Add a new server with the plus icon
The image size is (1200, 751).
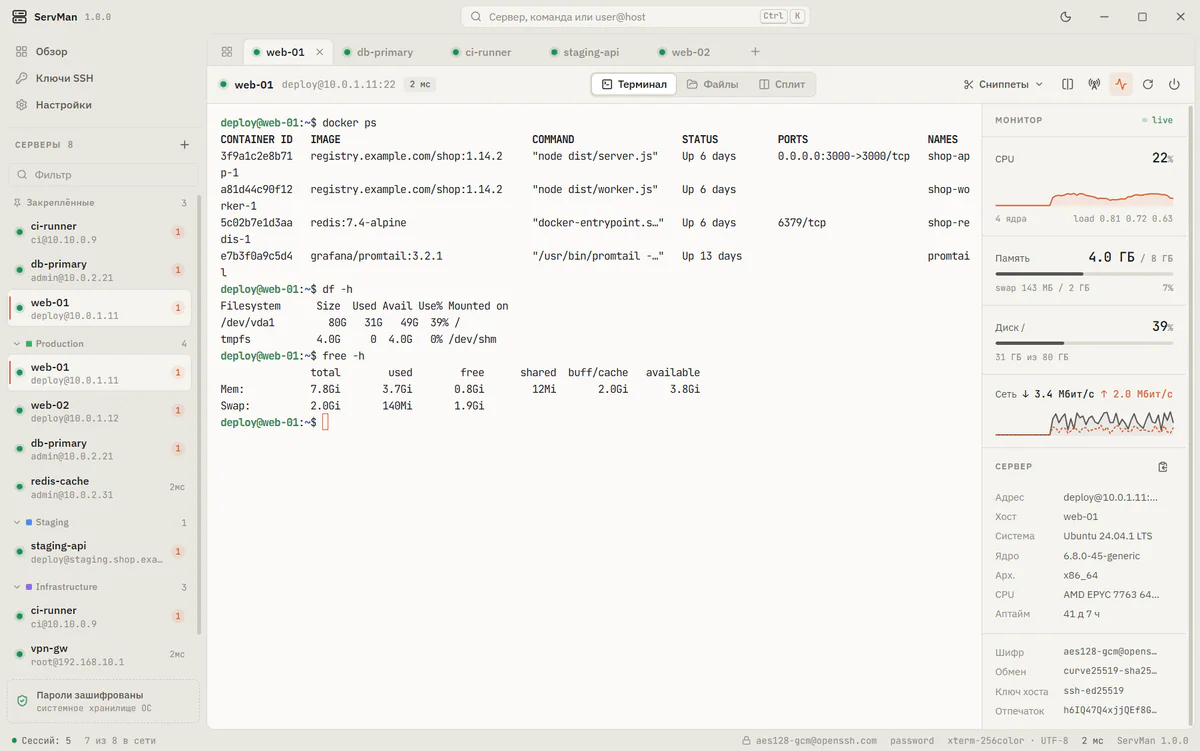click(x=184, y=145)
